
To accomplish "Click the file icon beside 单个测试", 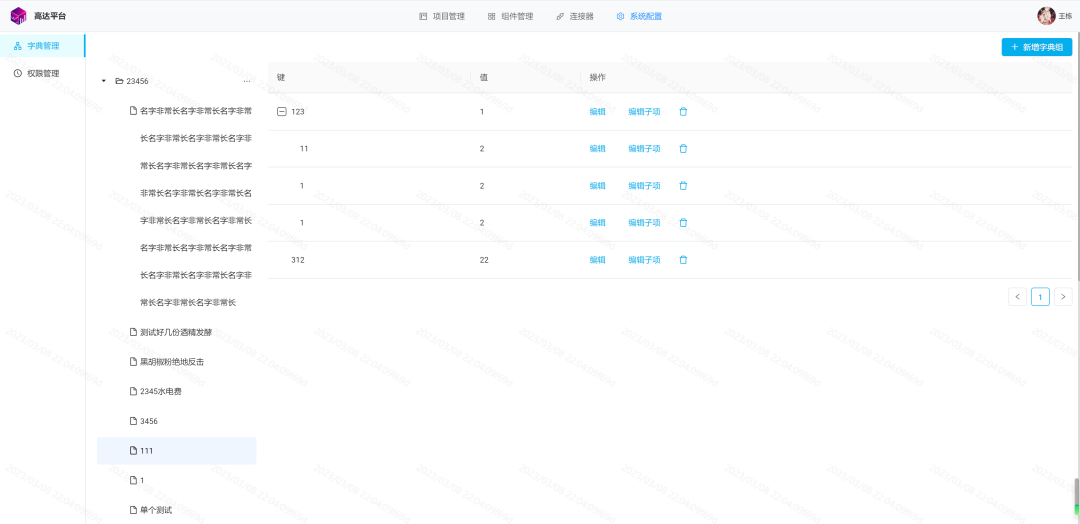I will (x=134, y=510).
